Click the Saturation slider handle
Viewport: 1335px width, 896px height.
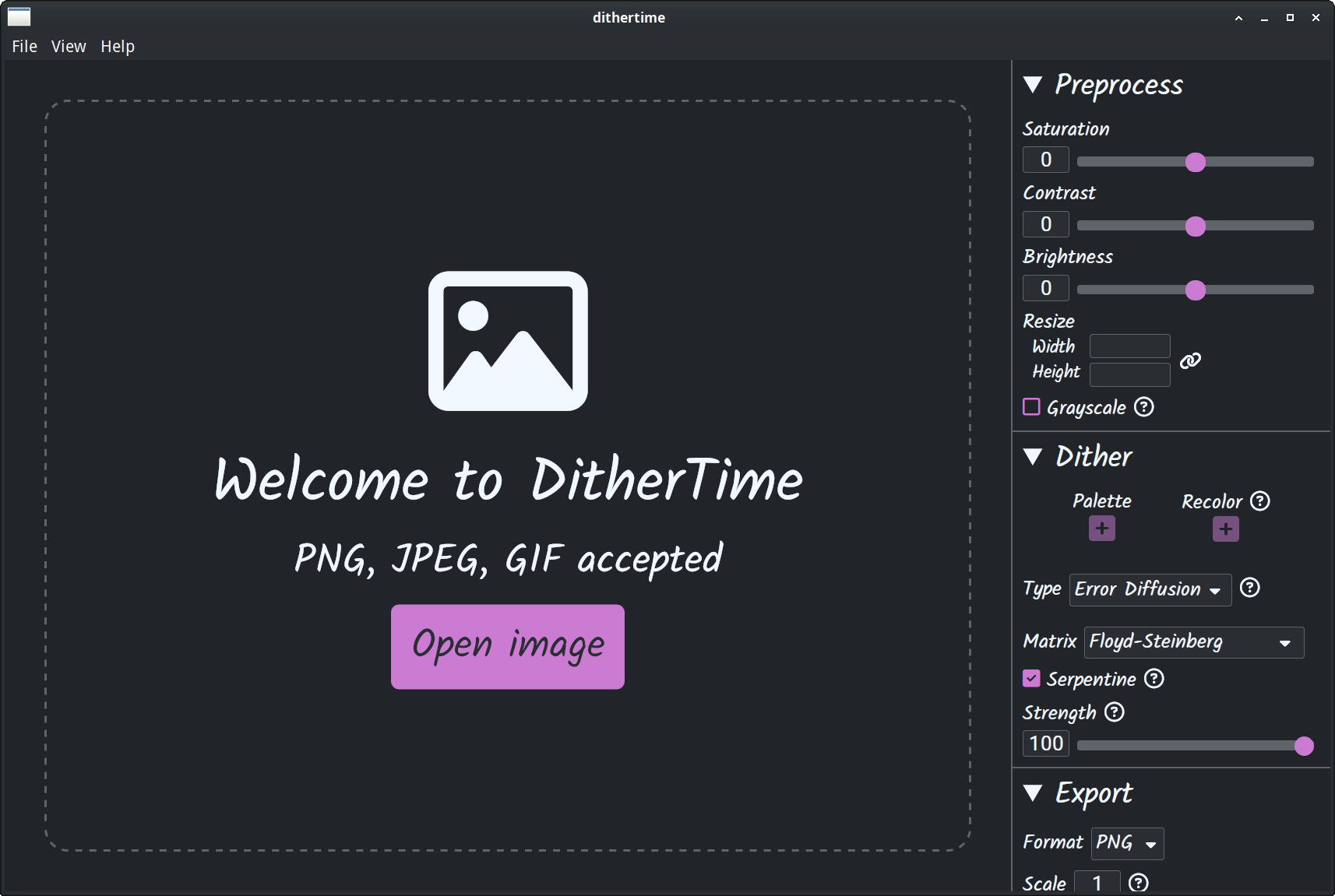coord(1196,162)
